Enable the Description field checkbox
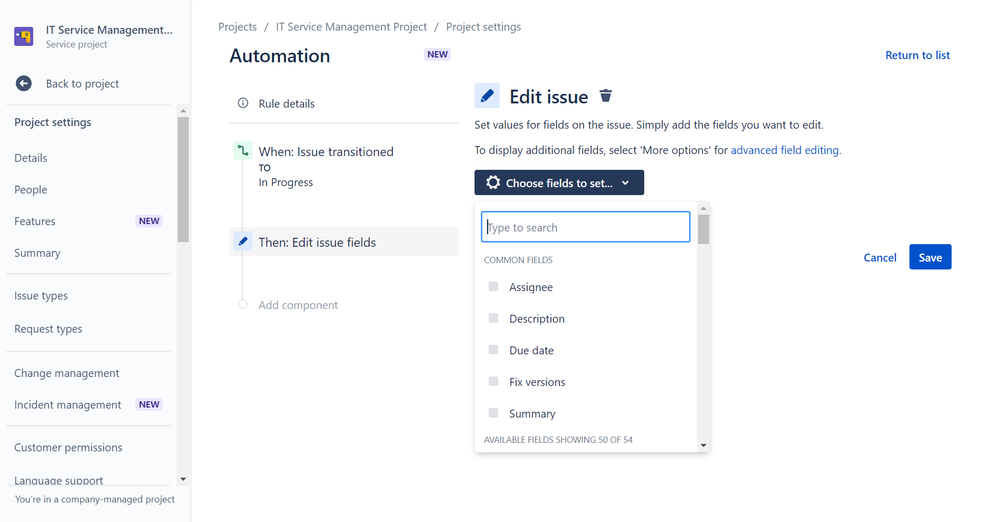998x522 pixels. tap(494, 319)
